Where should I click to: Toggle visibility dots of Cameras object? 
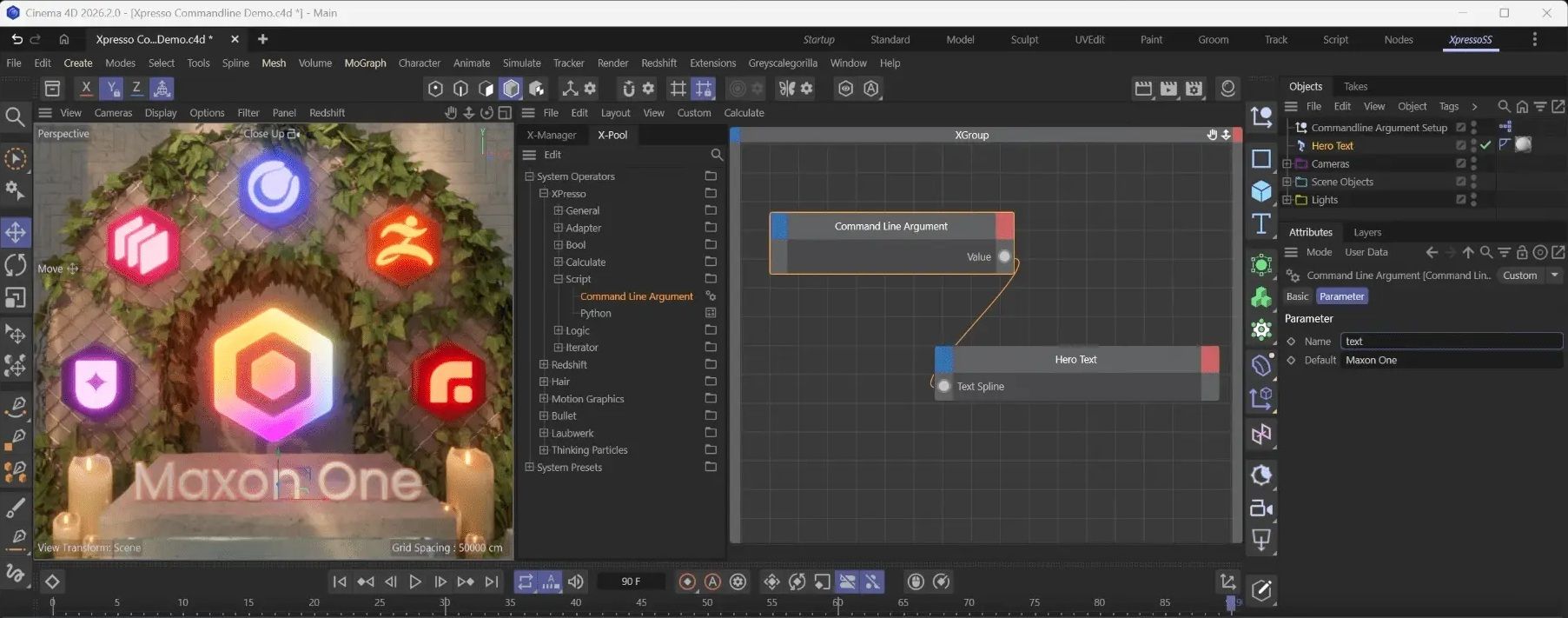[1474, 163]
